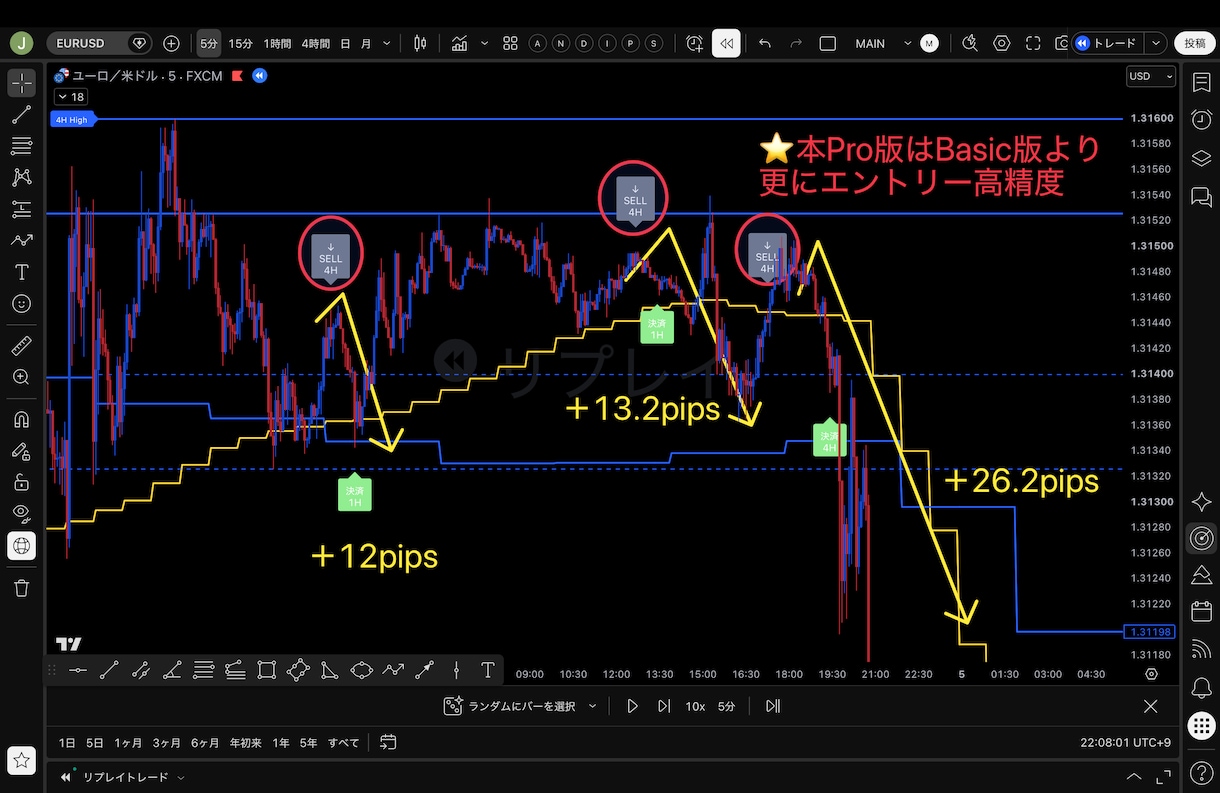Change the 10x replay speed
1220x793 pixels.
coord(695,706)
